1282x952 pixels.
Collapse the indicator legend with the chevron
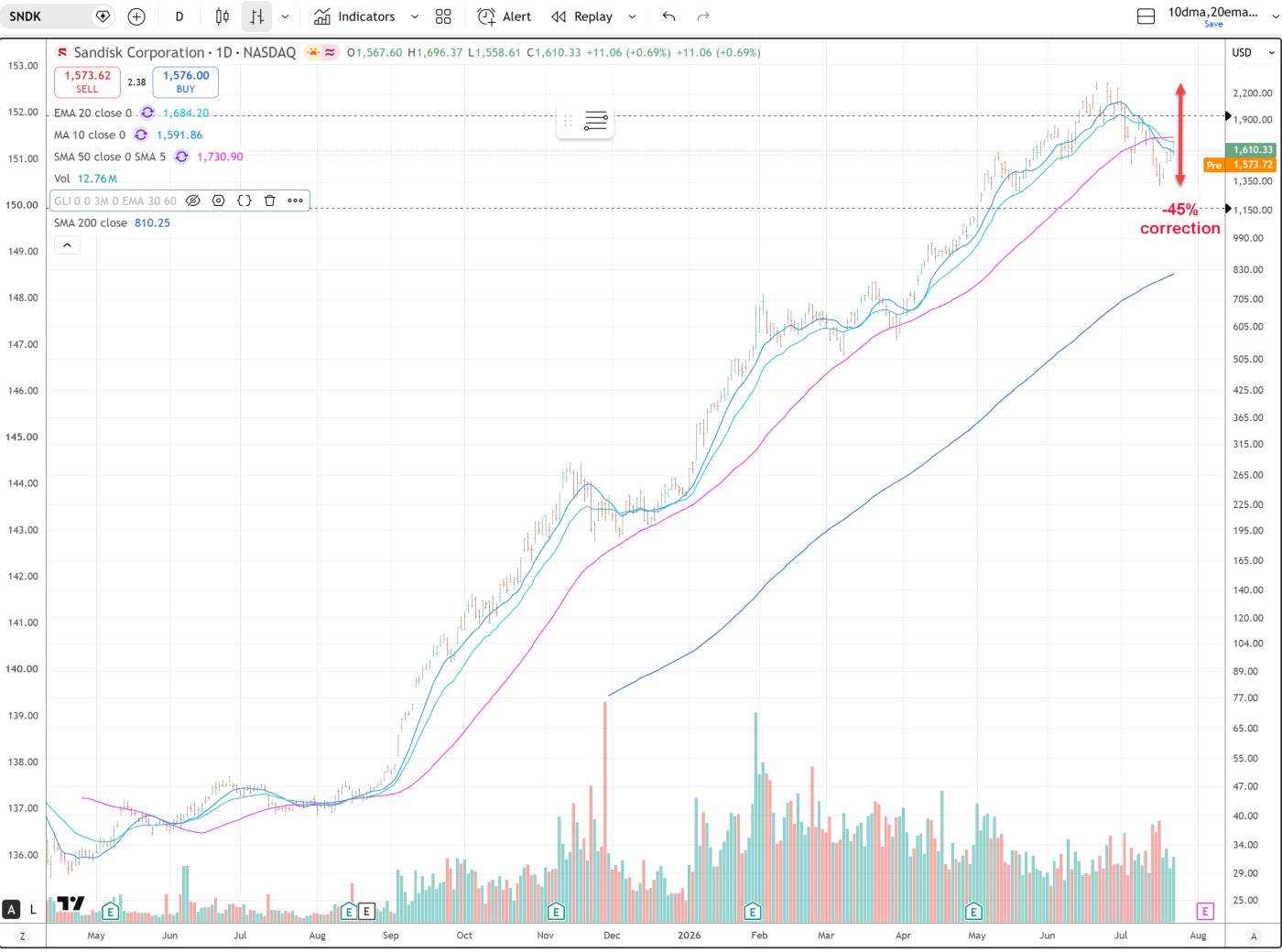point(67,245)
